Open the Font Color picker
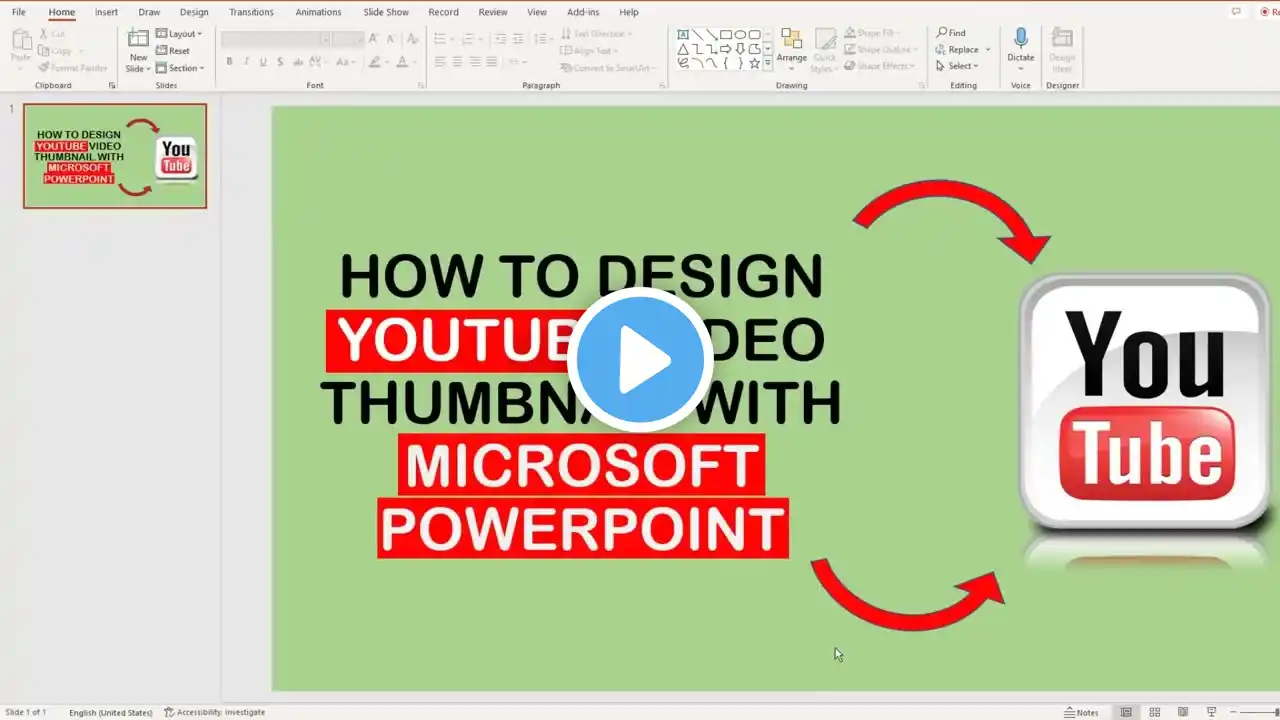Screen dimensions: 1280x720 pos(405,62)
